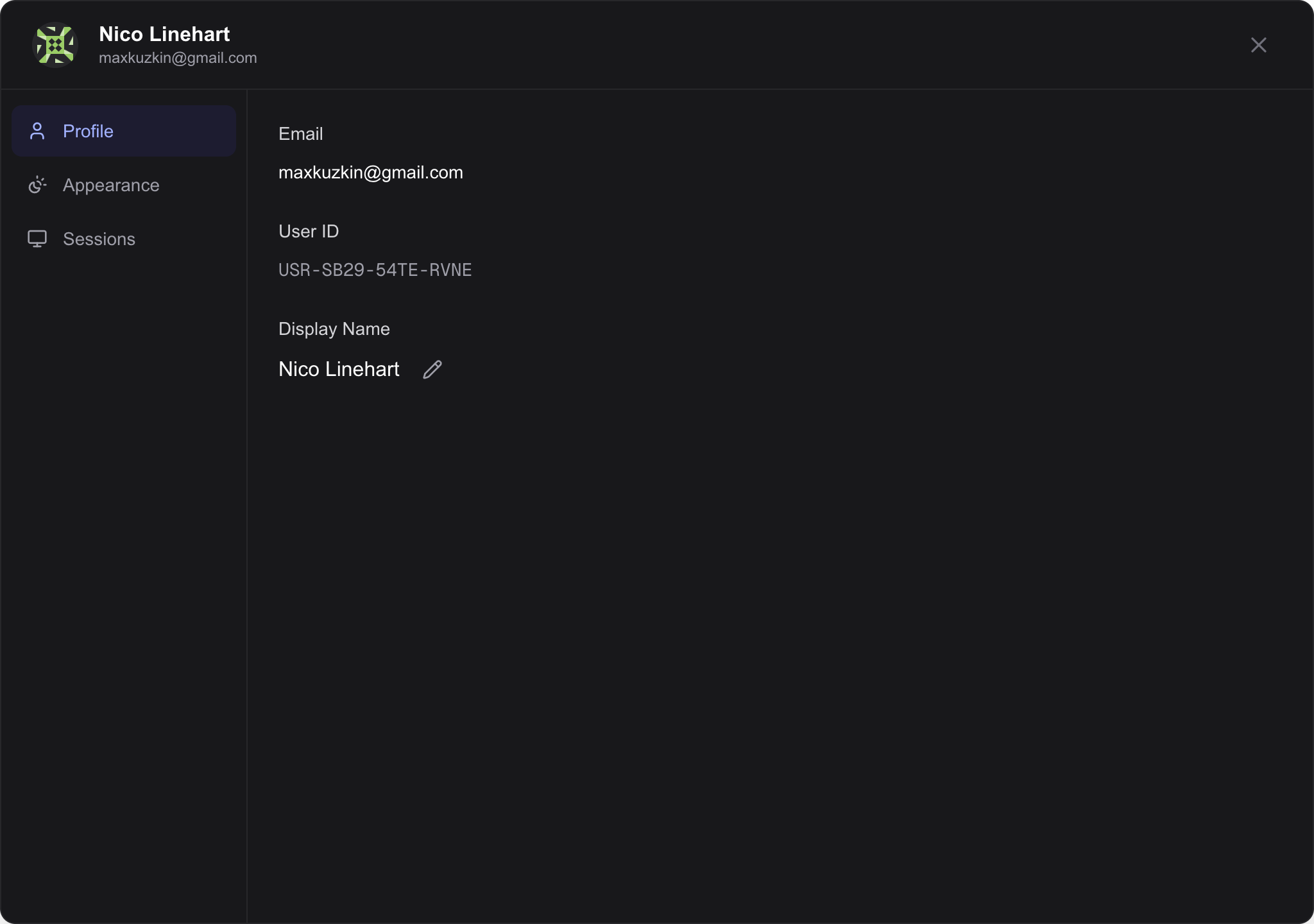Click the email maxkuzkin@gmail.com in the panel
The width and height of the screenshot is (1314, 924).
coord(370,171)
